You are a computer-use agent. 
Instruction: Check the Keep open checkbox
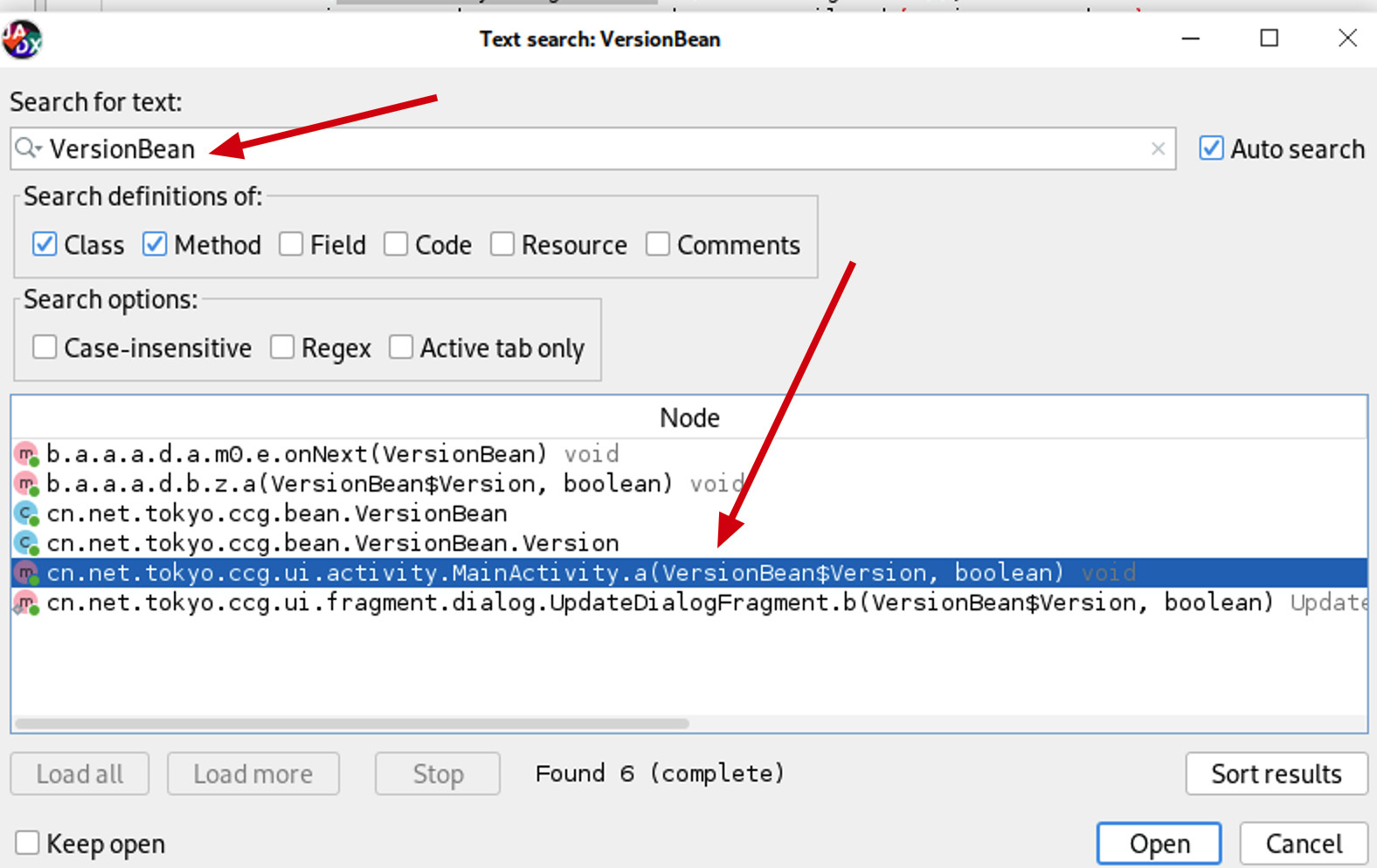click(27, 844)
